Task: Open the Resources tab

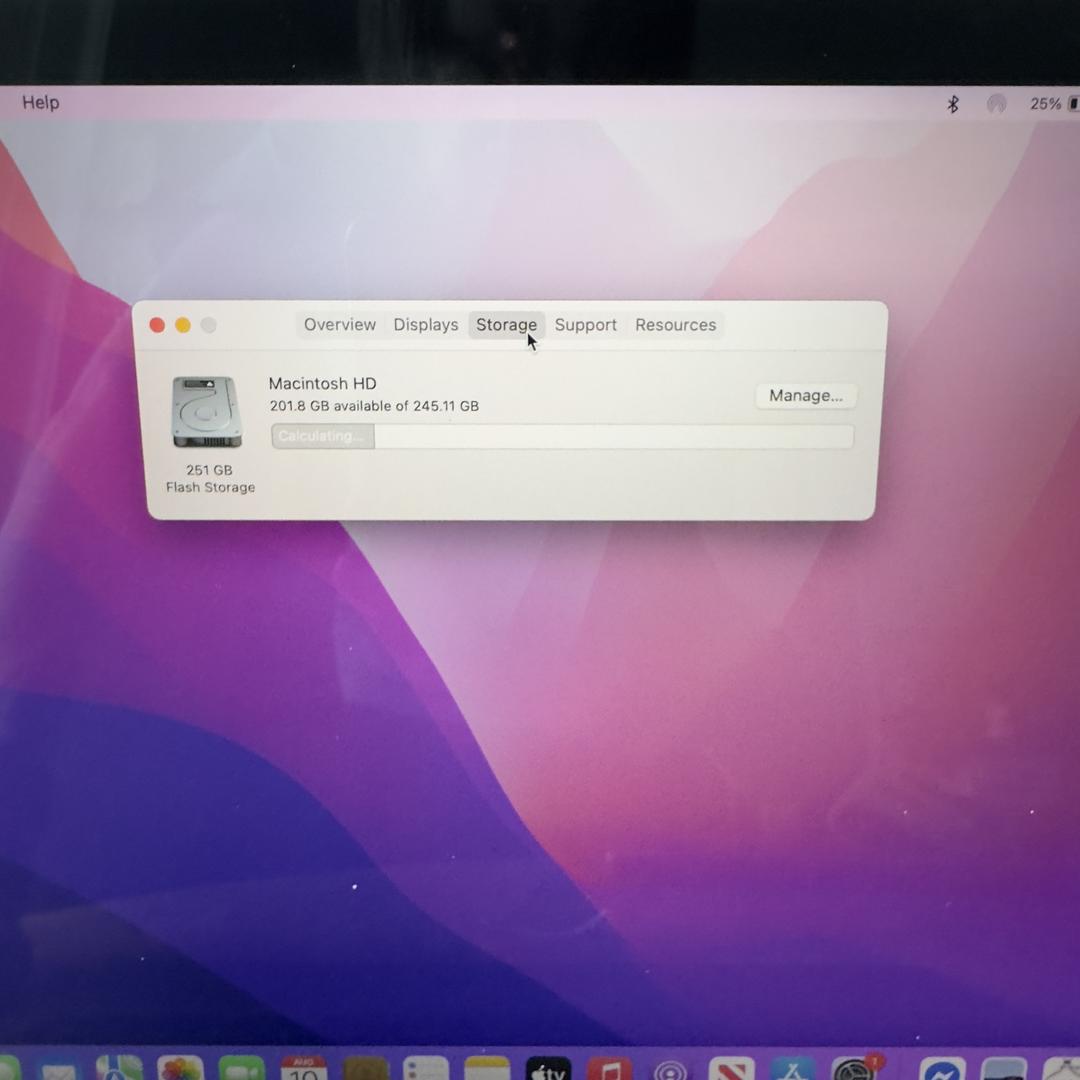Action: point(675,324)
